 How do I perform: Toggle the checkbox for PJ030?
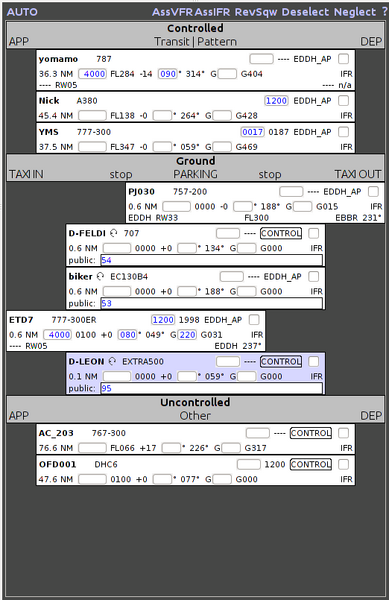point(373,191)
